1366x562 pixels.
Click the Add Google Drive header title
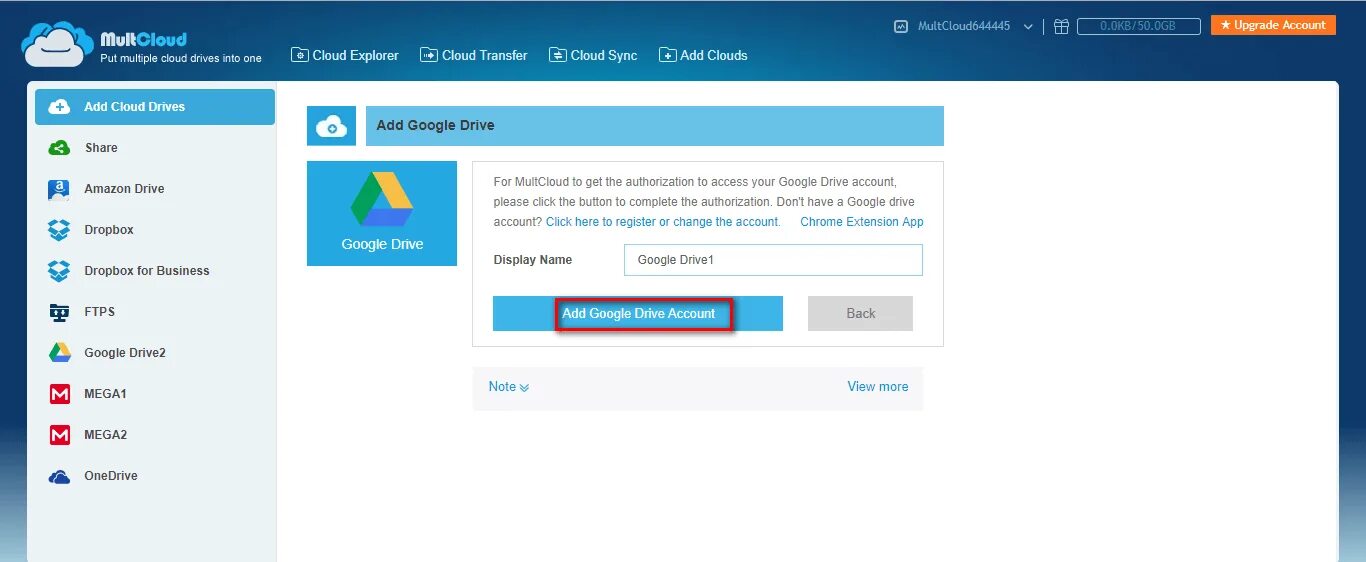[436, 126]
